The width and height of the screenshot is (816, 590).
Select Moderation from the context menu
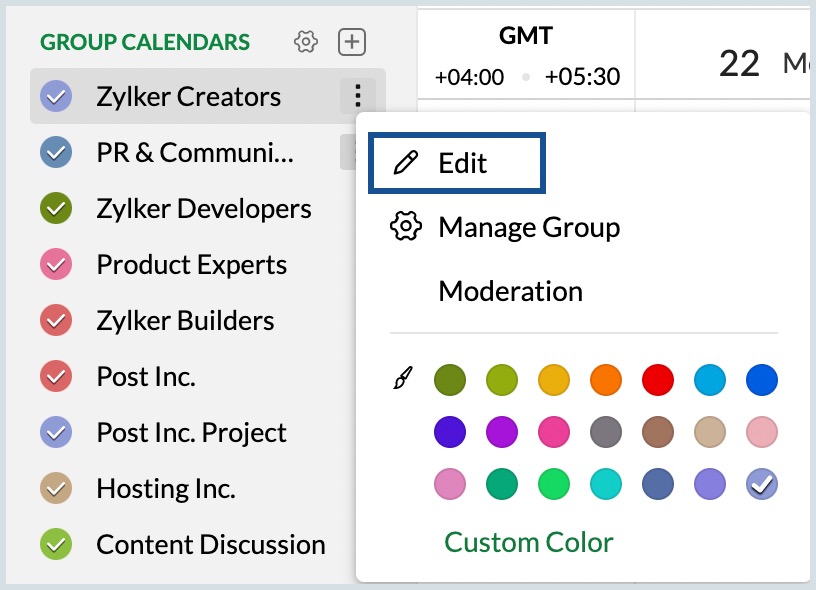(x=510, y=291)
